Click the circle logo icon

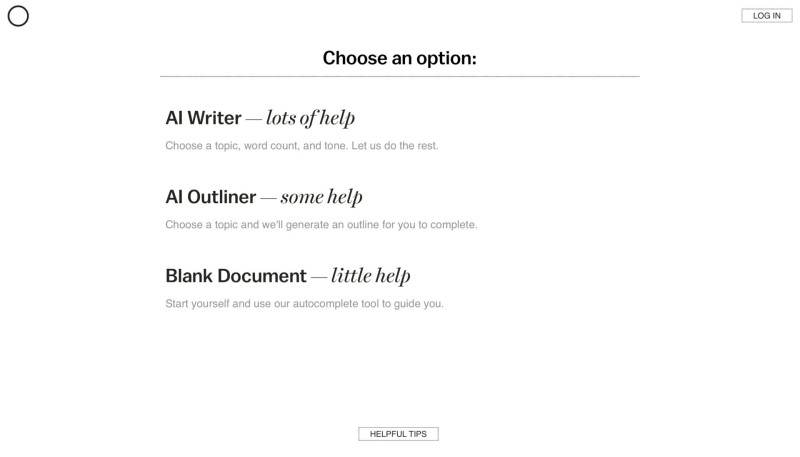click(x=18, y=16)
